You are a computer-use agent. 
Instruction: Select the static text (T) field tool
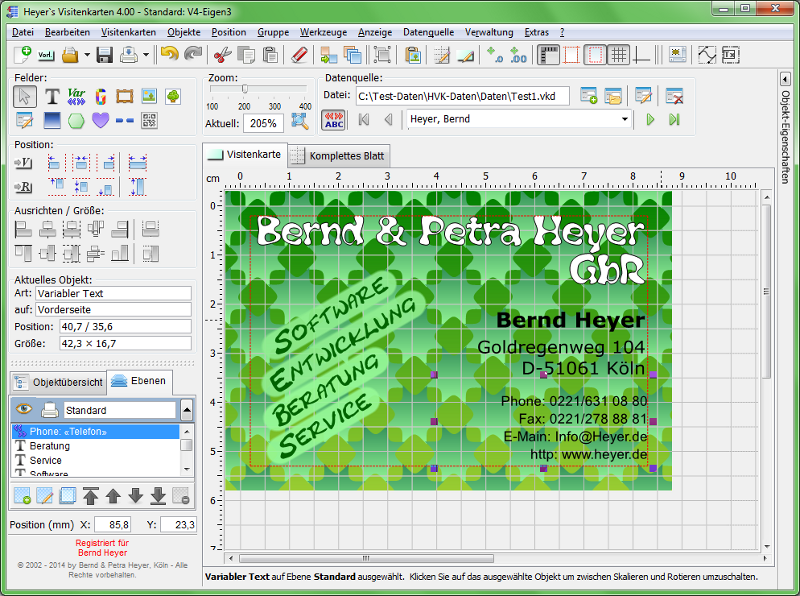coord(52,96)
